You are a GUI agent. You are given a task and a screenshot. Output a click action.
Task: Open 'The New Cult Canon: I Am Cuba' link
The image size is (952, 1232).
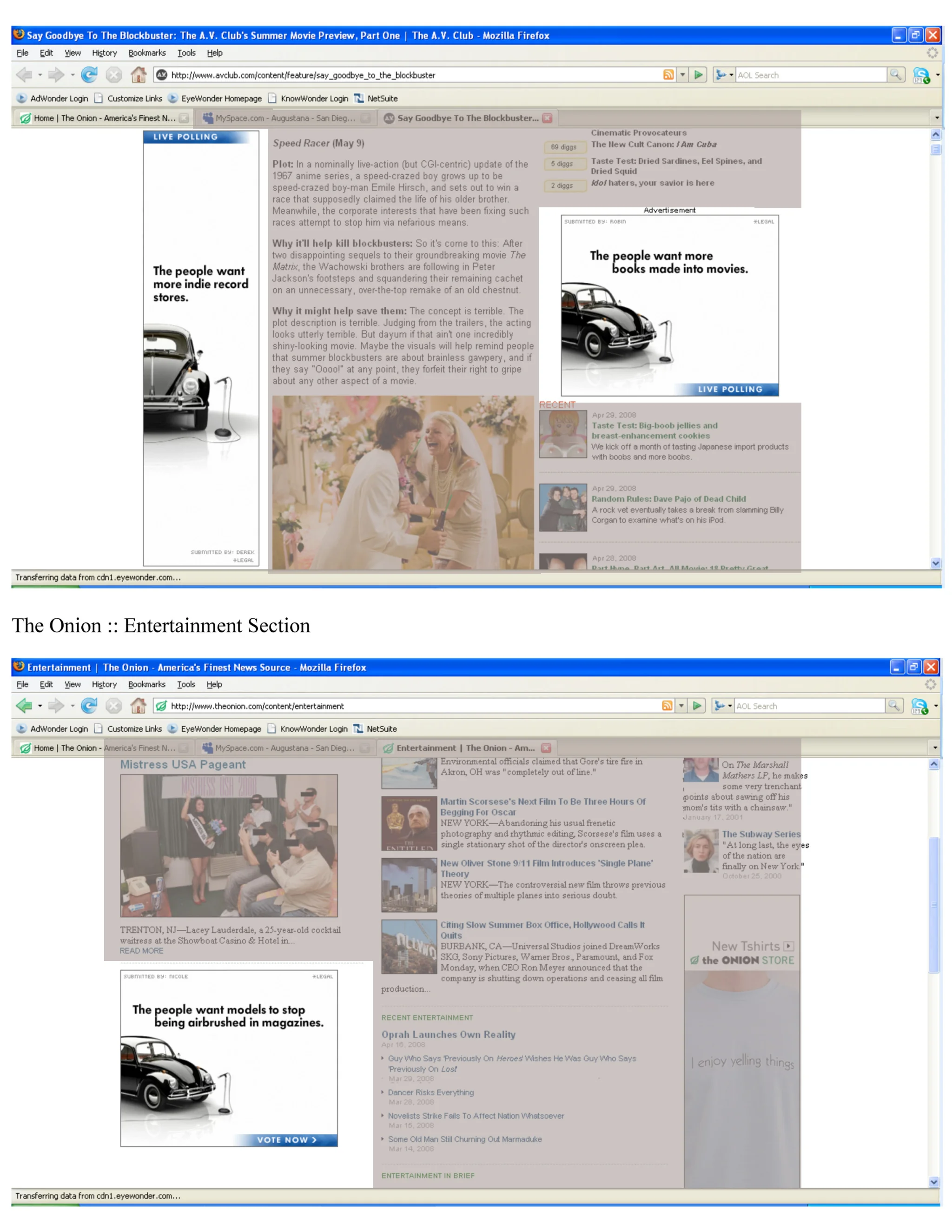[x=654, y=145]
